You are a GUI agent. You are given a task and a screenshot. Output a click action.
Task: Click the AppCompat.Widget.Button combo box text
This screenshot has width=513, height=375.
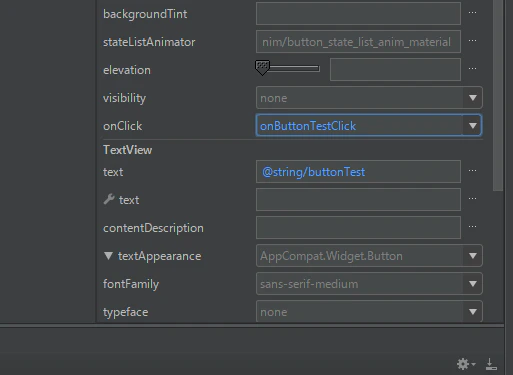coord(331,256)
